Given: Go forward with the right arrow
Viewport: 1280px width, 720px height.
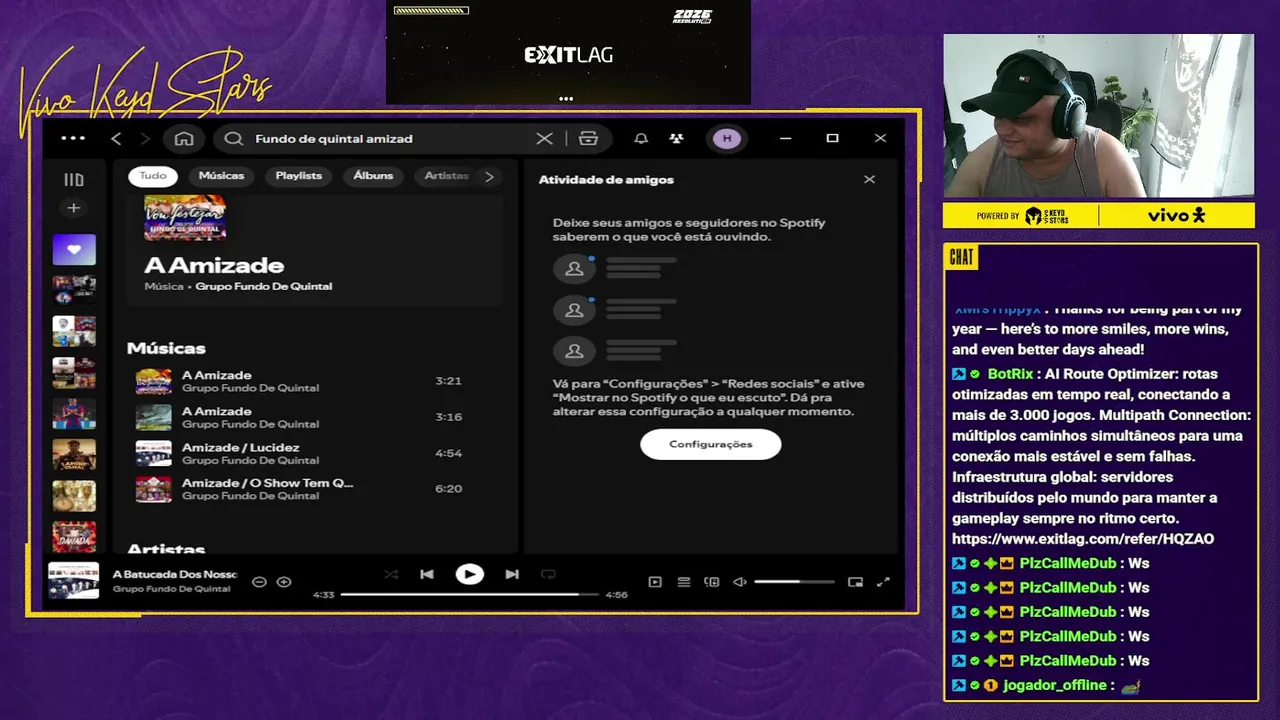Looking at the screenshot, I should (x=145, y=138).
